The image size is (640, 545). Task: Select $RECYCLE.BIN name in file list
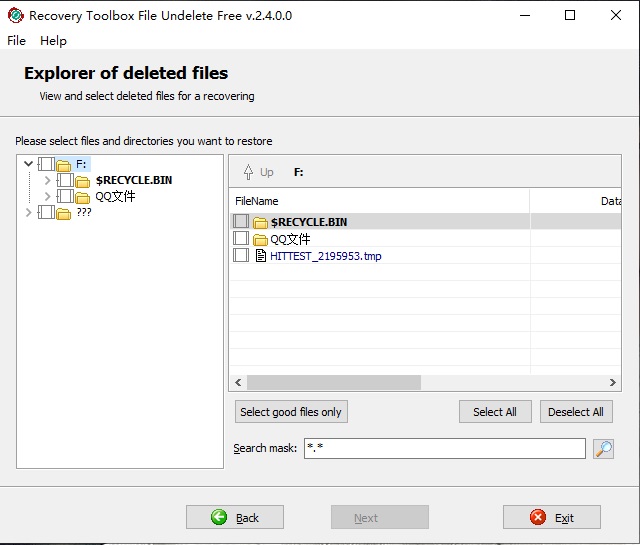click(x=309, y=222)
